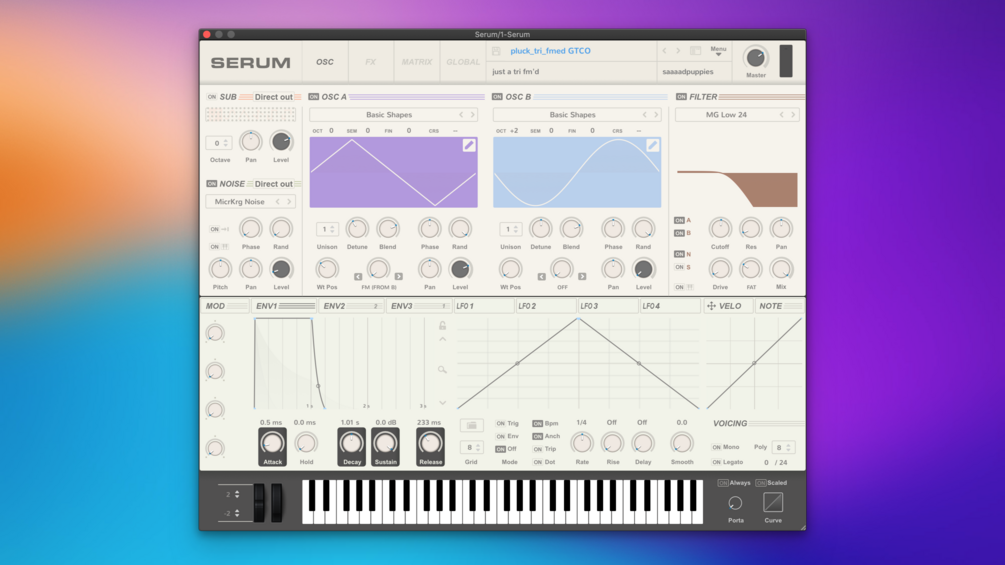Click the master output level meter
The width and height of the screenshot is (1005, 565).
point(786,61)
